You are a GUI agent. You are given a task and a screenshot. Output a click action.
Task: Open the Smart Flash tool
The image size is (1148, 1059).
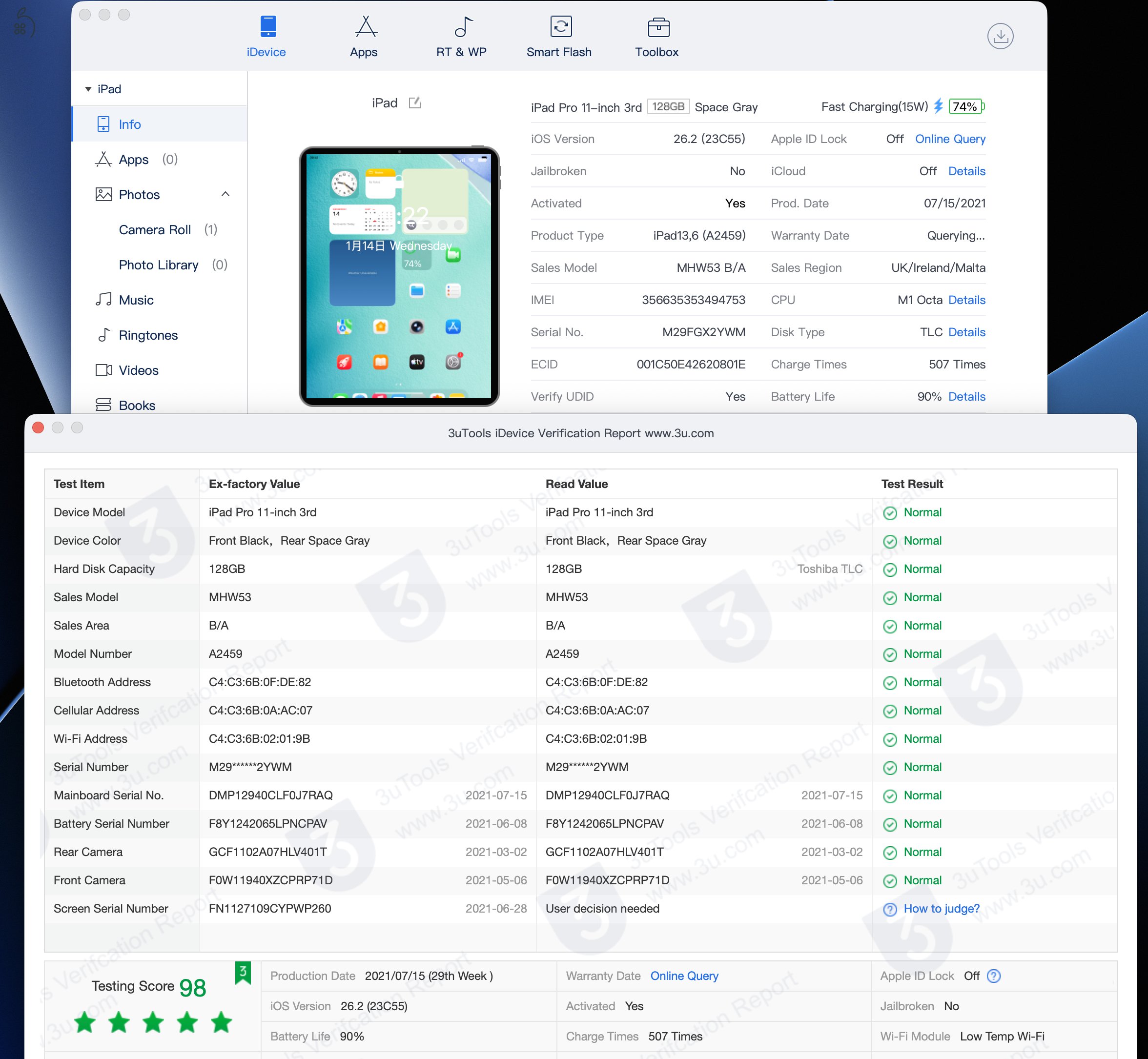tap(559, 36)
